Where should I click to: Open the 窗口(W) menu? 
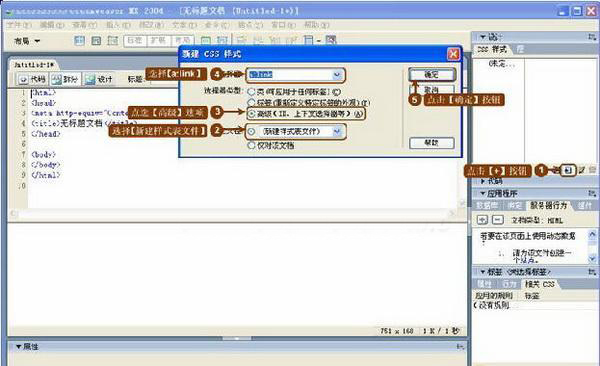[x=284, y=25]
